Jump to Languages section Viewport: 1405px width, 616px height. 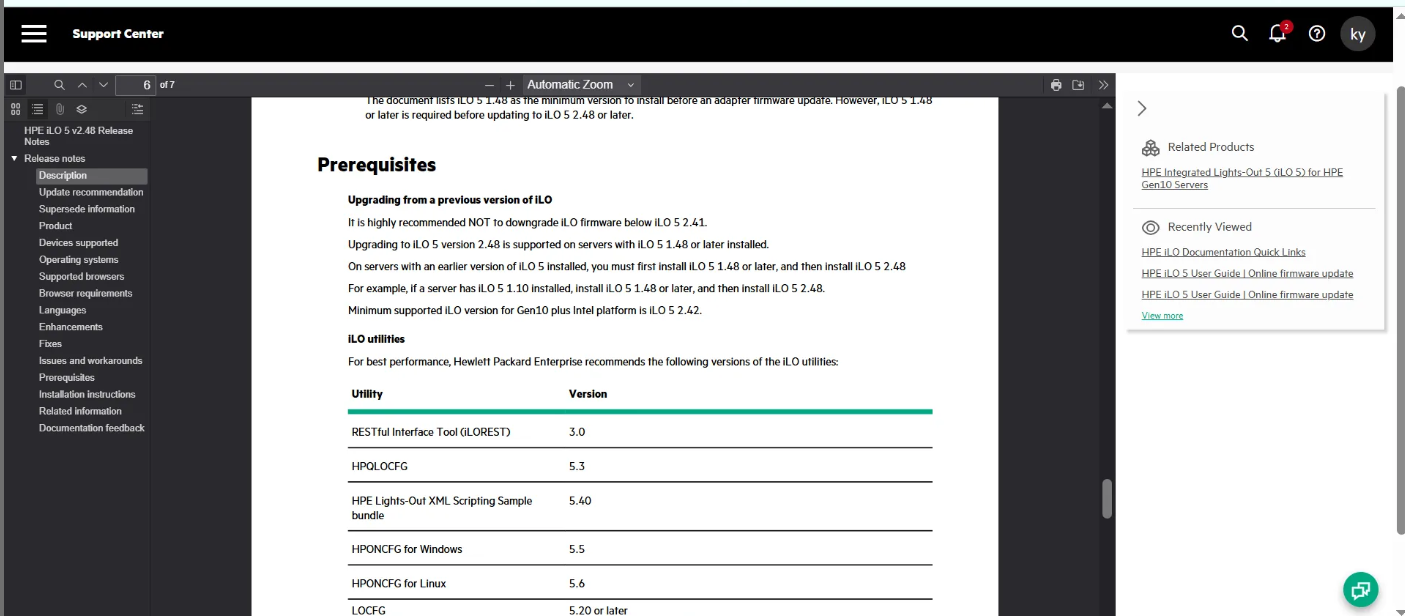[x=63, y=310]
